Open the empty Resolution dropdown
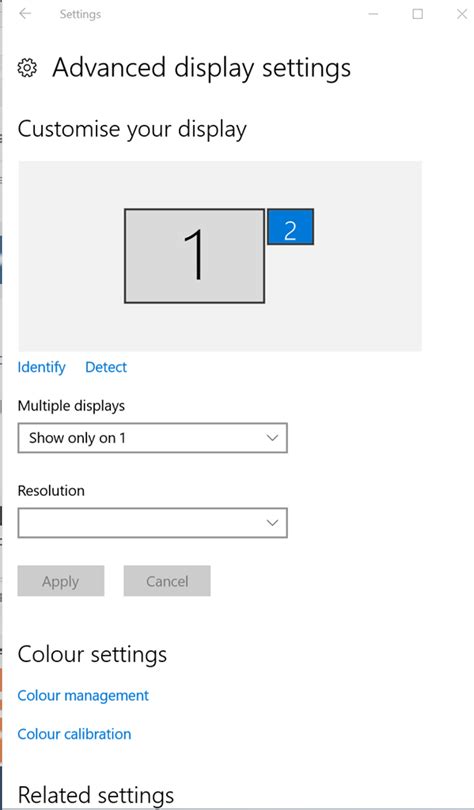 click(152, 523)
